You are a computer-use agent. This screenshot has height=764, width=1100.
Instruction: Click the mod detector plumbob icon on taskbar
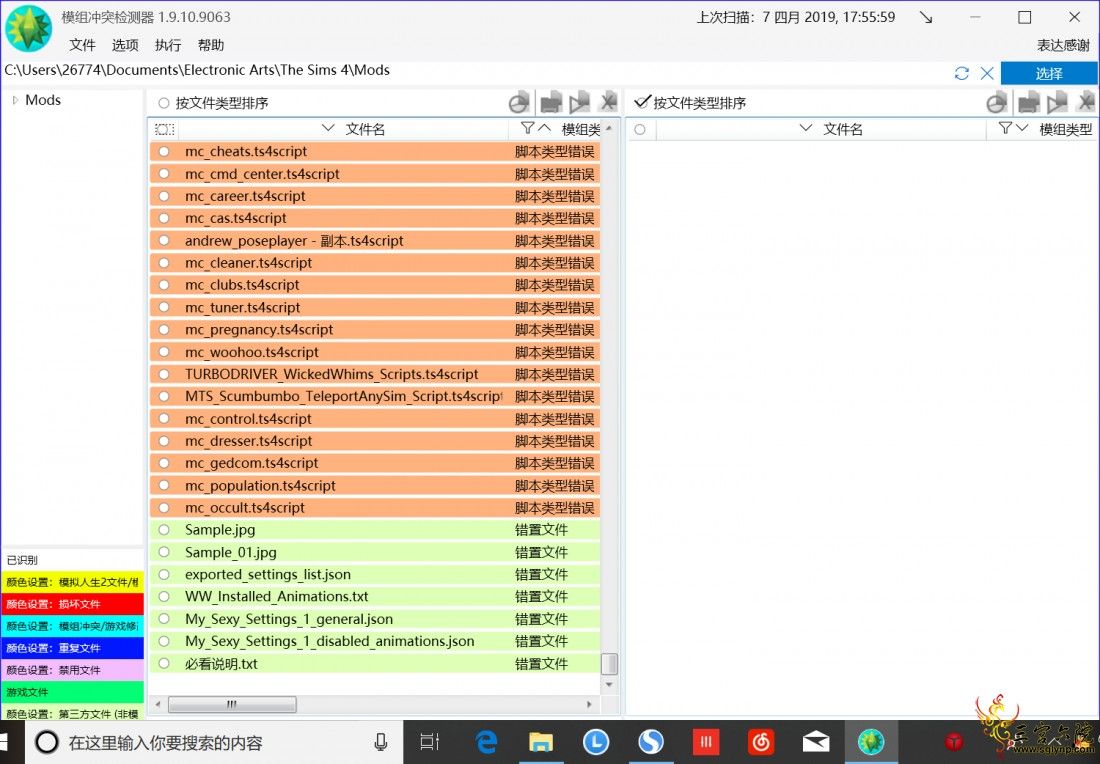pyautogui.click(x=871, y=742)
